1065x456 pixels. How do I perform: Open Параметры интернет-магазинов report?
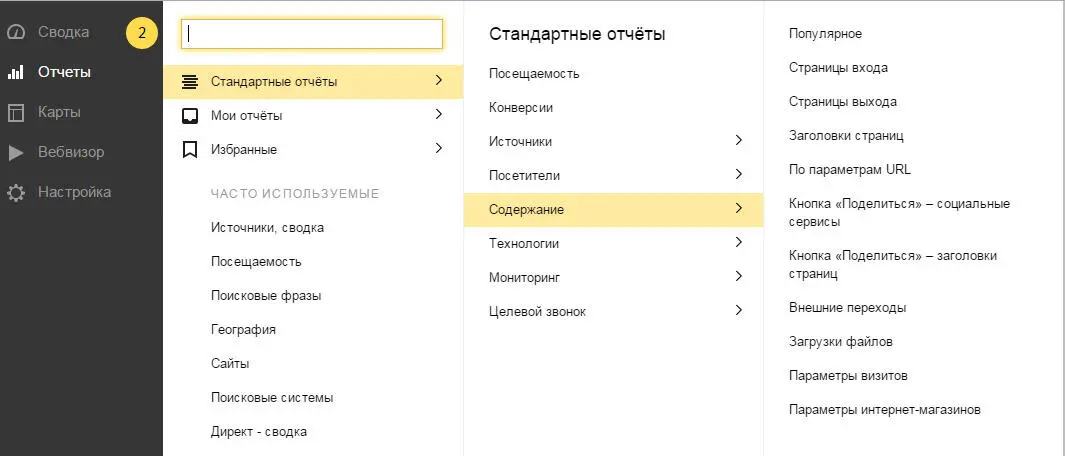884,410
